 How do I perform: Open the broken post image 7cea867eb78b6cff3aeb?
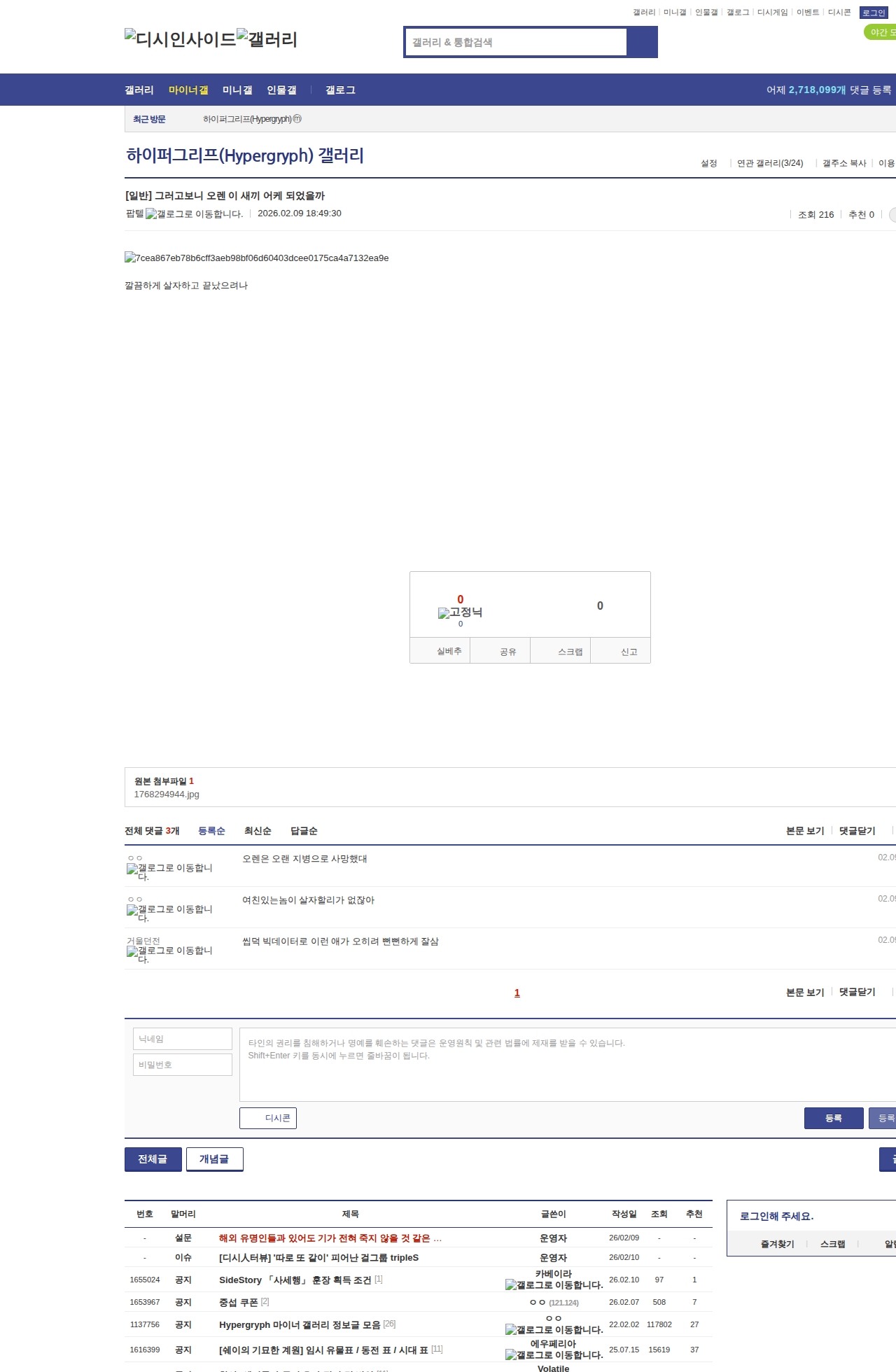coord(256,258)
